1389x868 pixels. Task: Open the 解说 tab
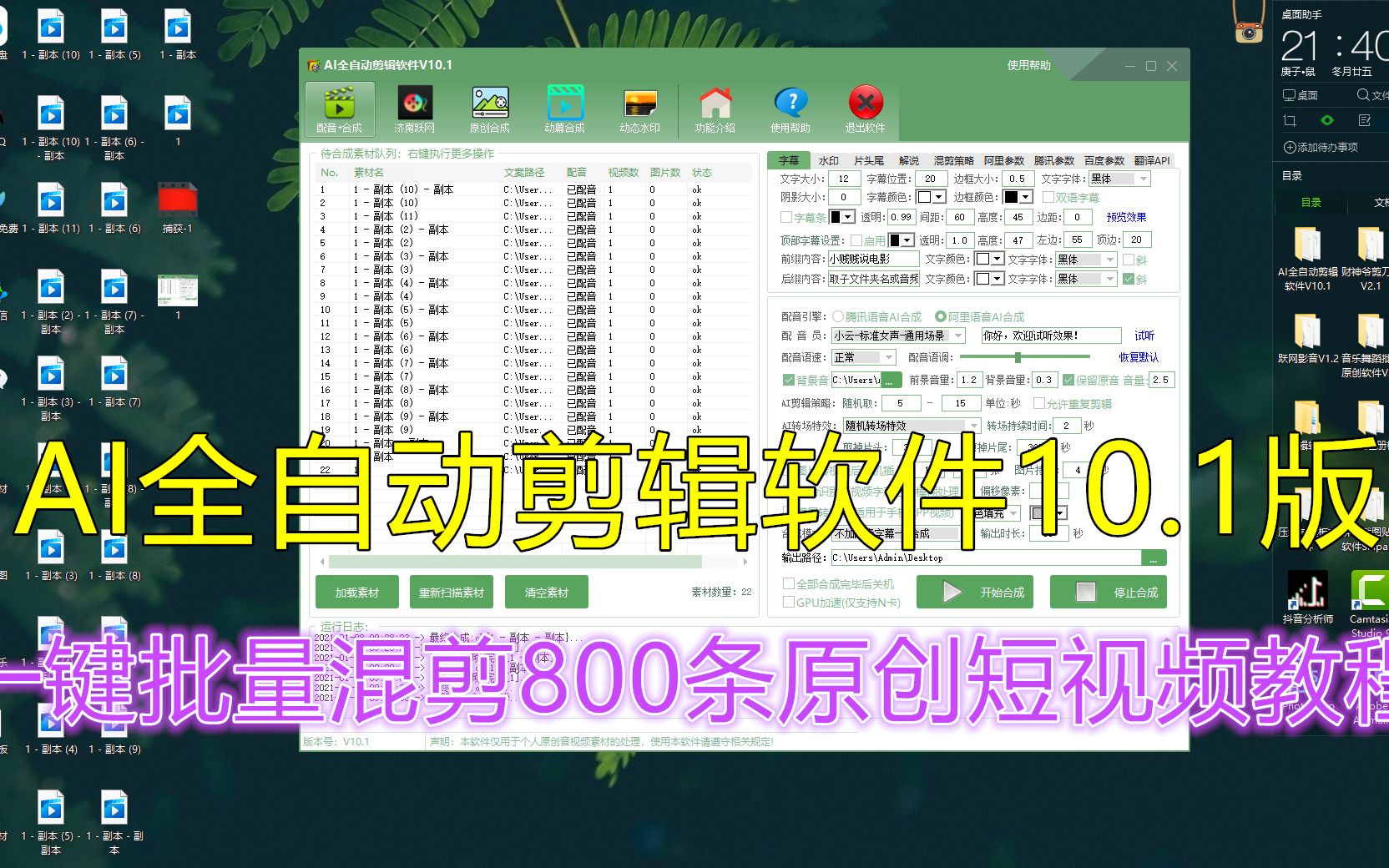909,160
